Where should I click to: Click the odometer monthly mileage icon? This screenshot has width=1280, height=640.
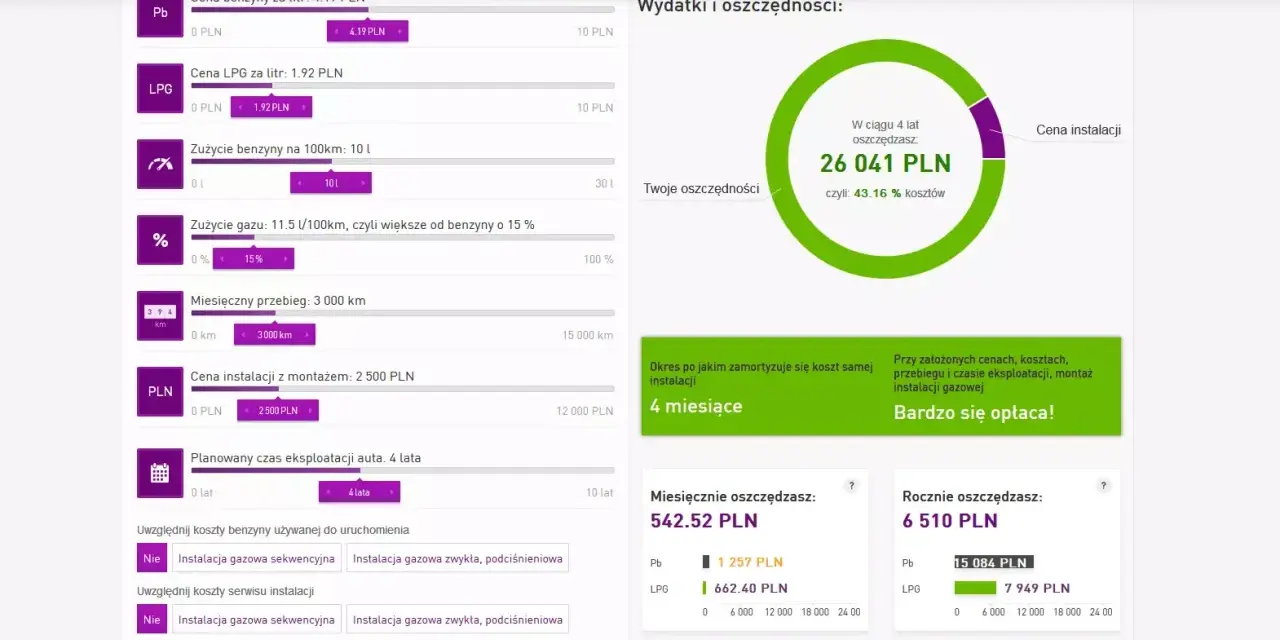tap(160, 316)
